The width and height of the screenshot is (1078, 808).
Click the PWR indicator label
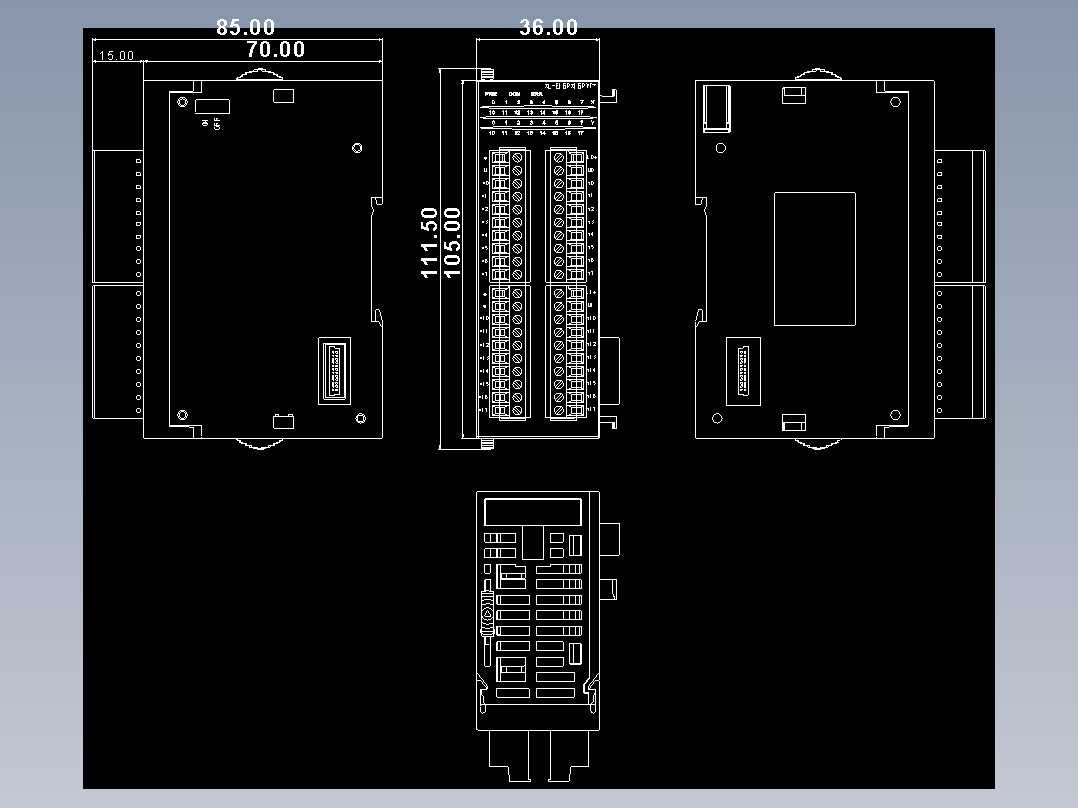[491, 94]
